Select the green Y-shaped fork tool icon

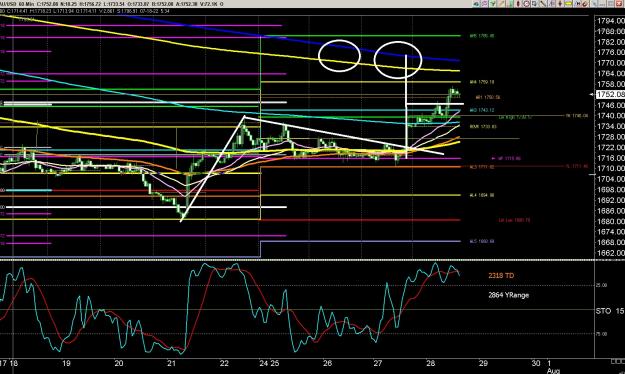coord(493,4)
